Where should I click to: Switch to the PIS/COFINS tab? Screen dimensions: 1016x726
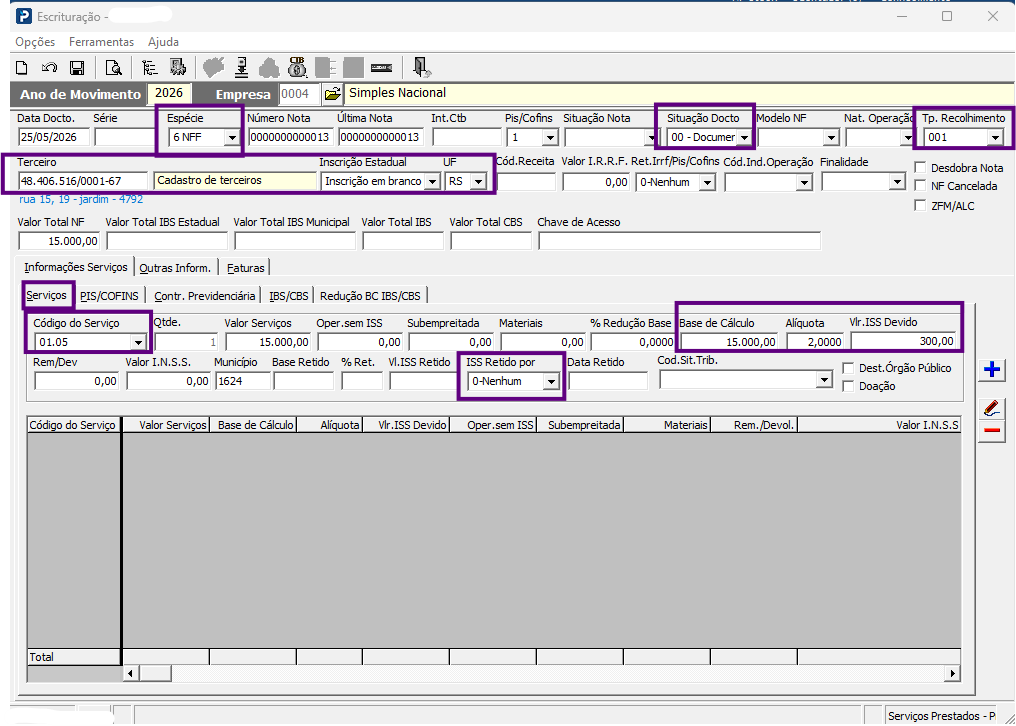[x=110, y=296]
